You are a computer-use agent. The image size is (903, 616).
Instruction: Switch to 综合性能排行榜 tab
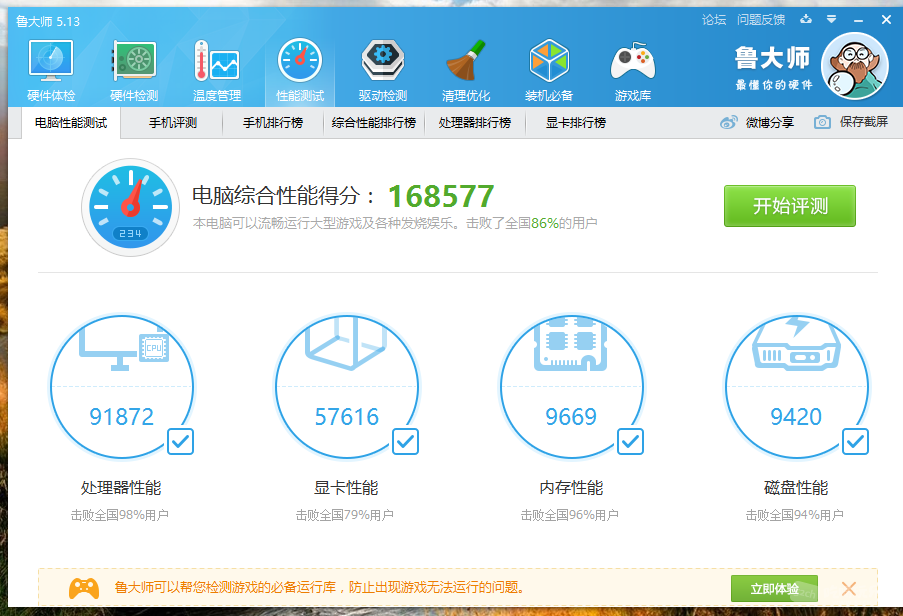374,123
